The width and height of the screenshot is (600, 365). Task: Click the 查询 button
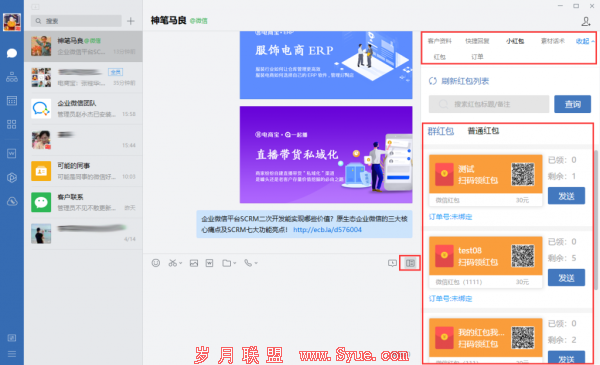(x=572, y=104)
